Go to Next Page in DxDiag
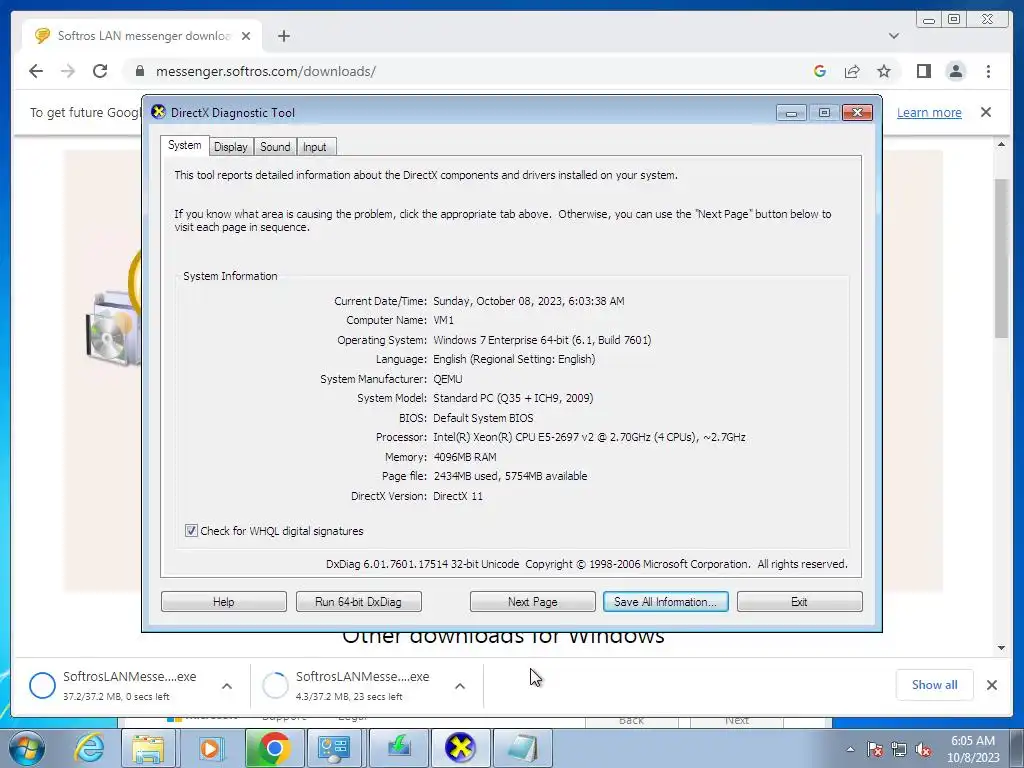Image resolution: width=1024 pixels, height=768 pixels. [532, 601]
